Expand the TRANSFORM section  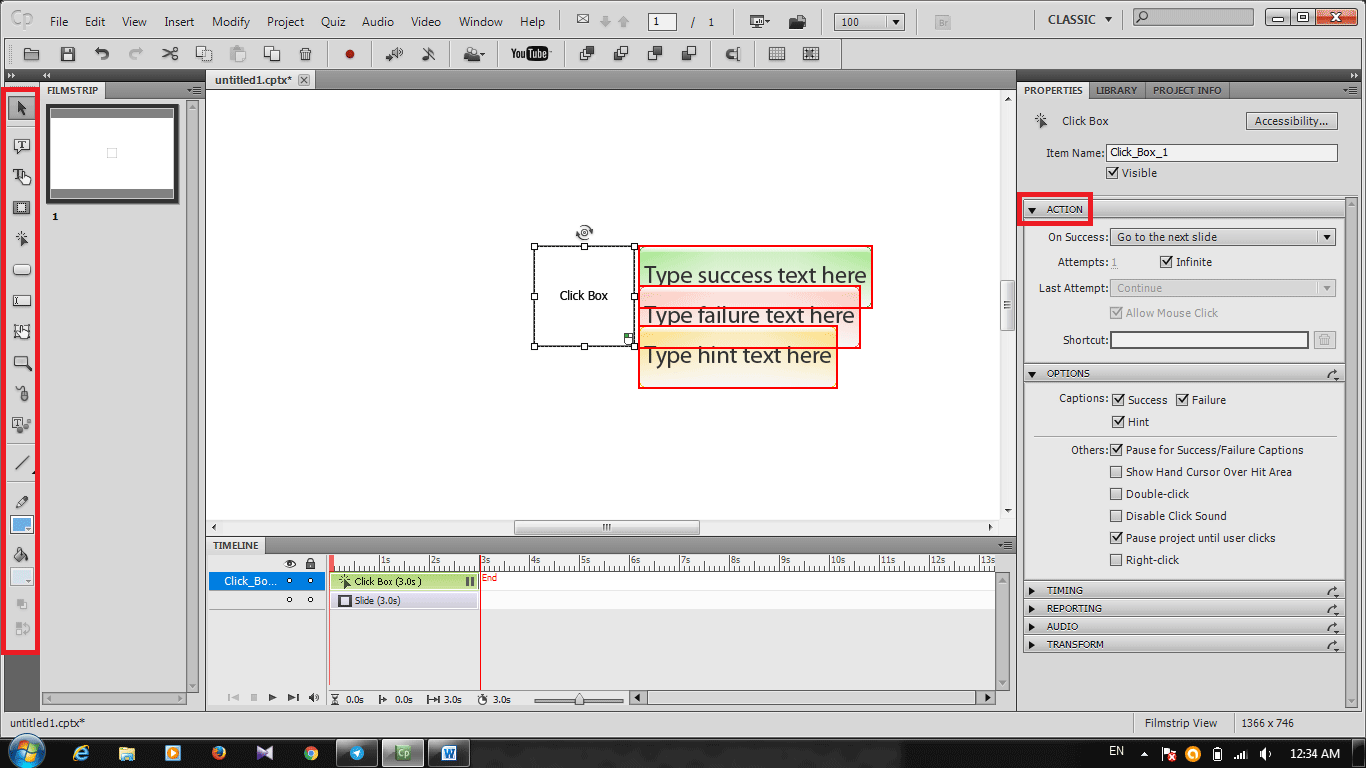point(1032,645)
